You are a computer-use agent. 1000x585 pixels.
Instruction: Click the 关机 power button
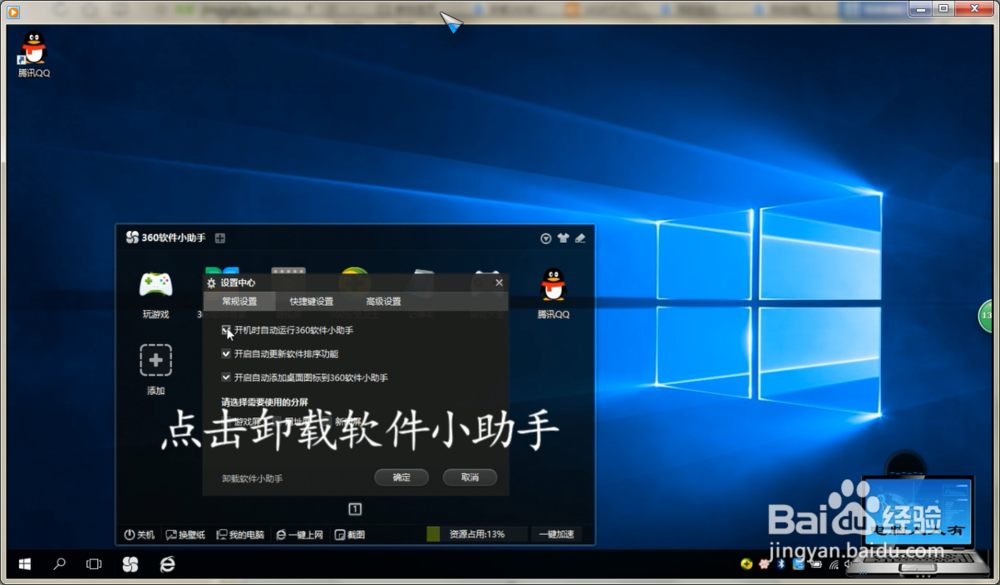click(x=139, y=535)
